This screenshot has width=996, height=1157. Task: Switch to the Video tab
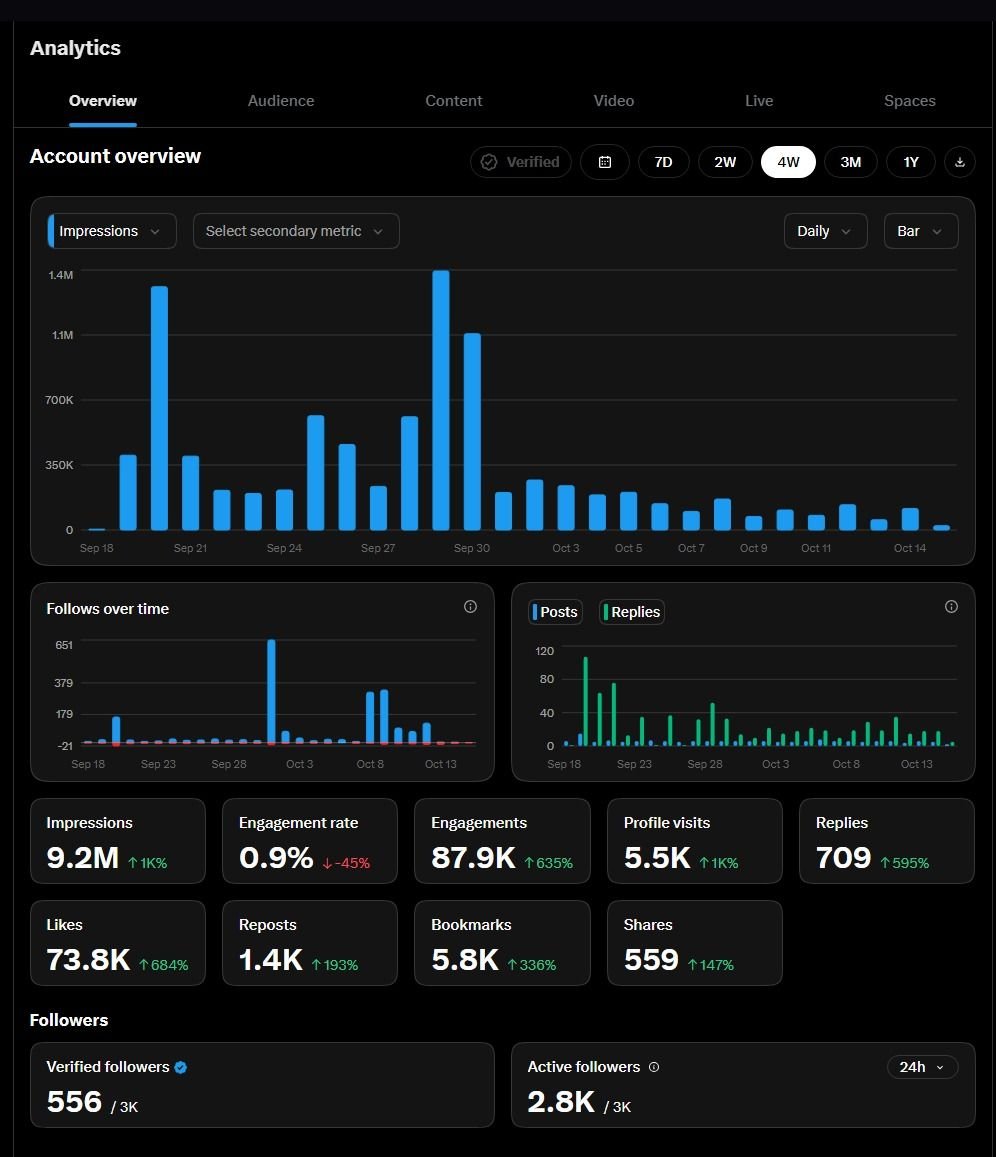(x=614, y=101)
